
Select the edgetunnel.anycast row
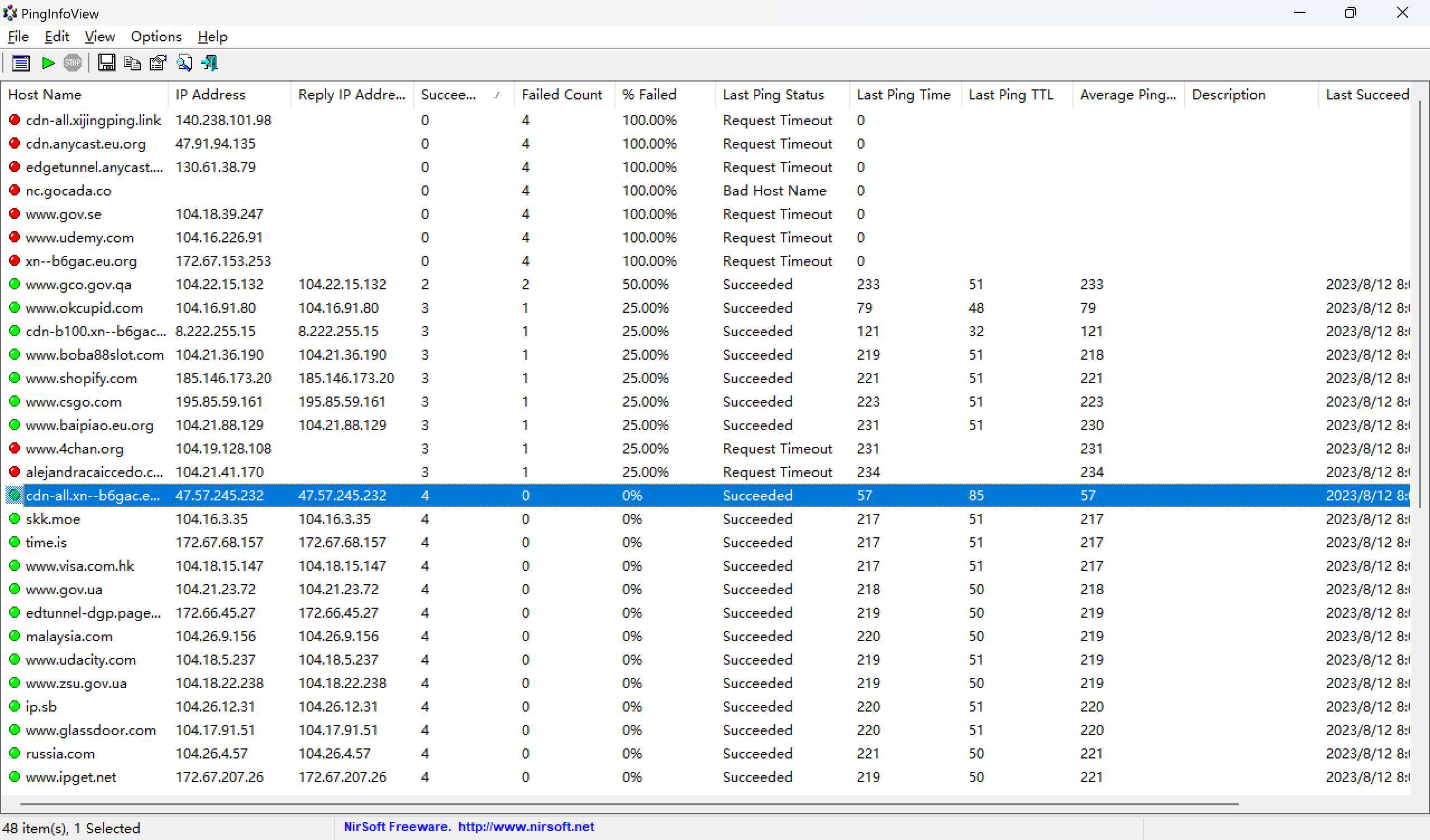tap(707, 167)
